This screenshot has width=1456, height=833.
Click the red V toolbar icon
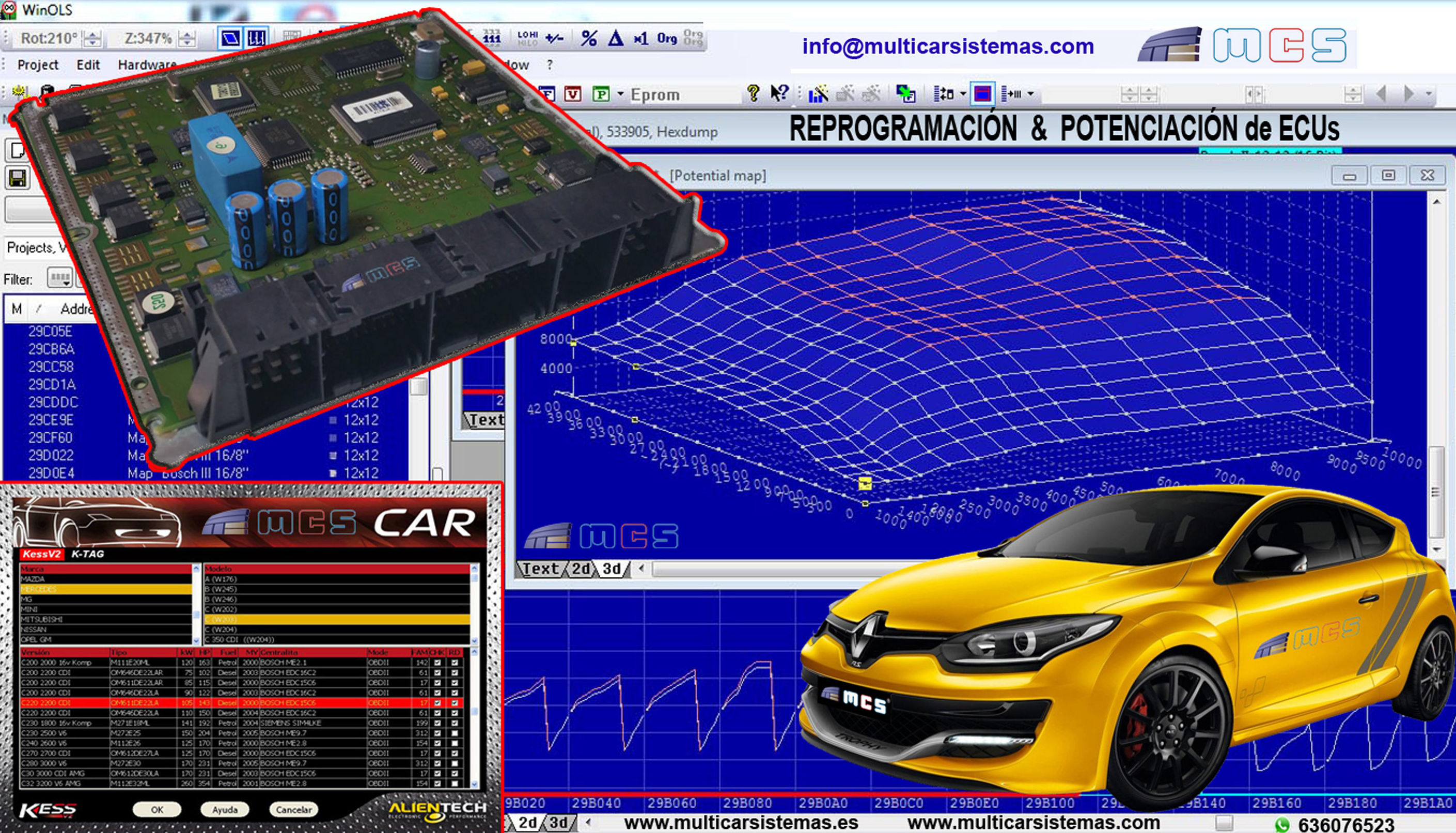[573, 94]
